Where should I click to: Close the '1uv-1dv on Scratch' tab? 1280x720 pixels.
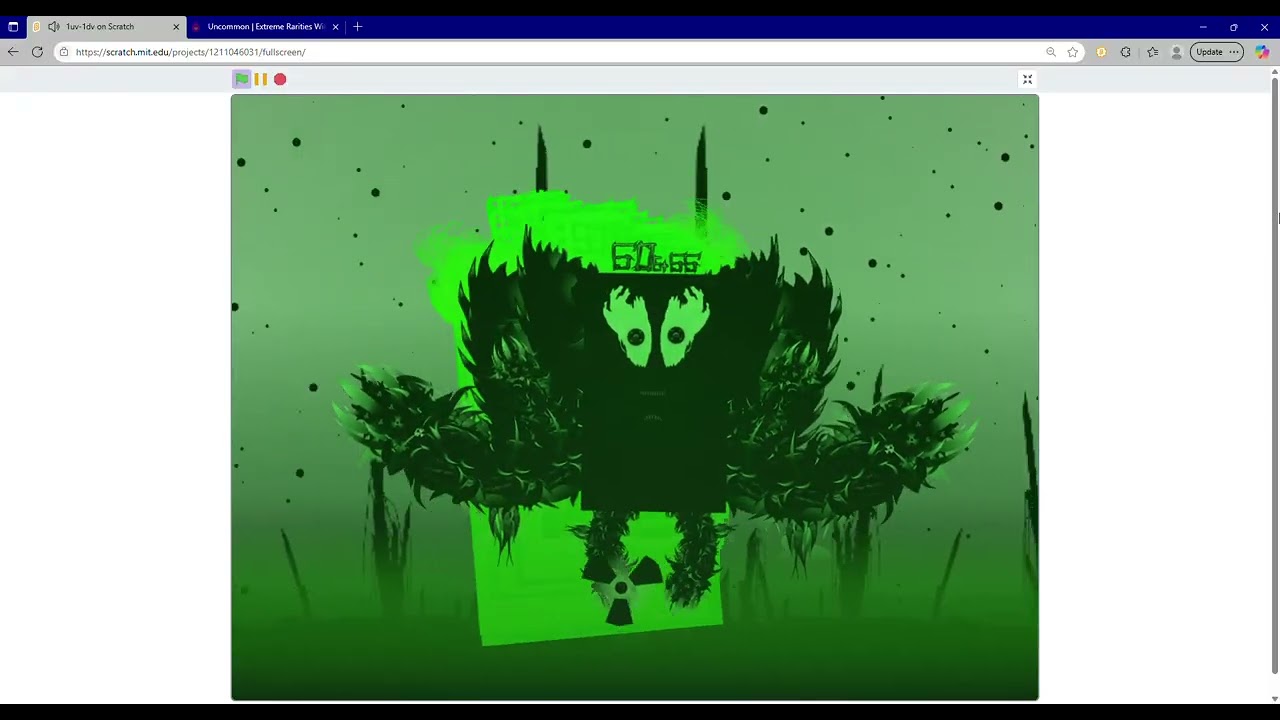tap(176, 27)
